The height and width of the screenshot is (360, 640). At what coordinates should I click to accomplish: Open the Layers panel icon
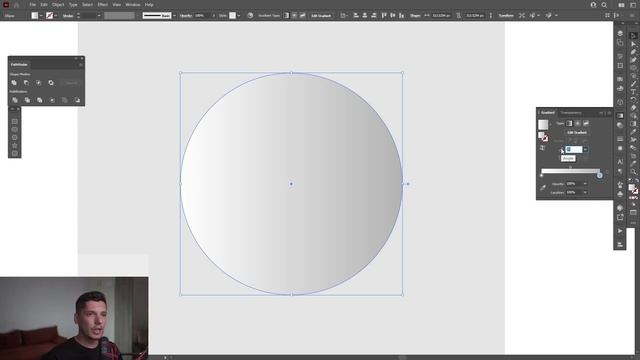click(620, 33)
